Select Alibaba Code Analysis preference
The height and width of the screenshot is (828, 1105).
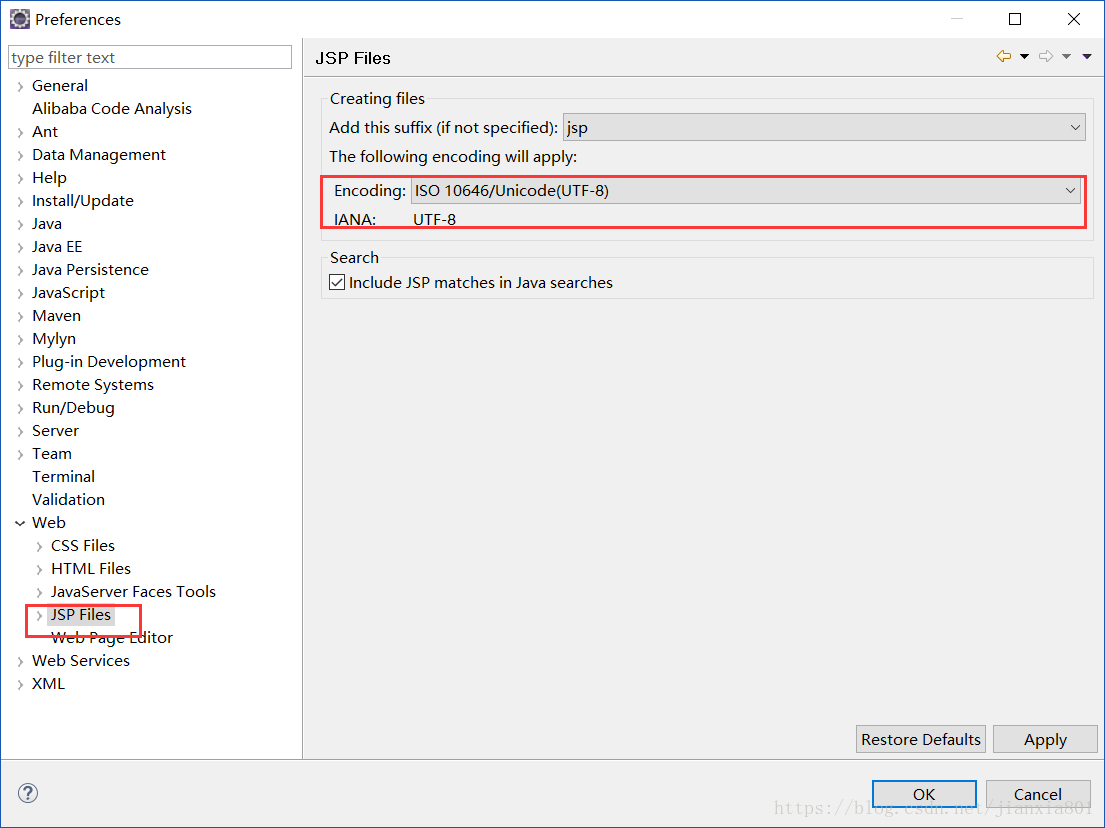111,109
